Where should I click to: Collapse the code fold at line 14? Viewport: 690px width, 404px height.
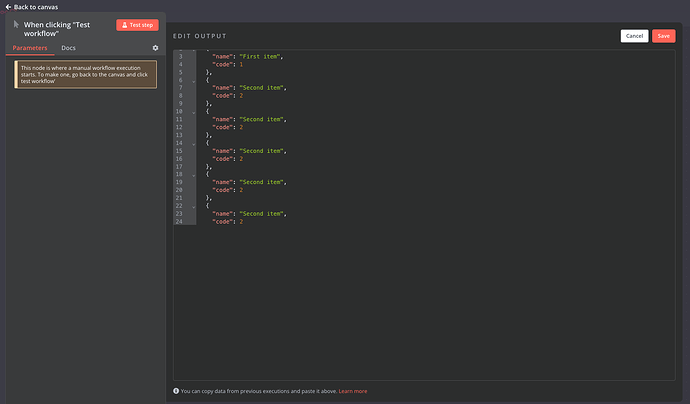pyautogui.click(x=193, y=143)
